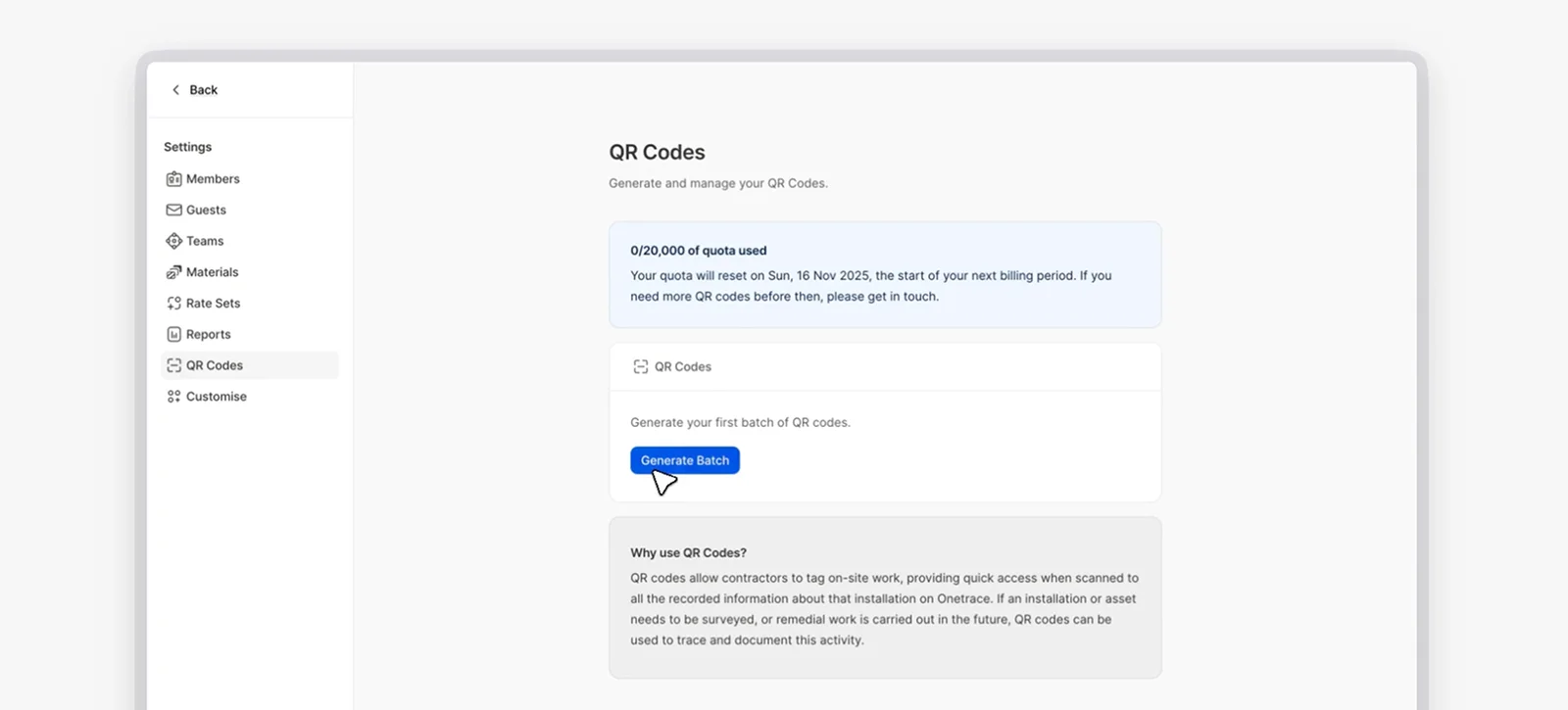Click the Settings sidebar heading

(187, 147)
